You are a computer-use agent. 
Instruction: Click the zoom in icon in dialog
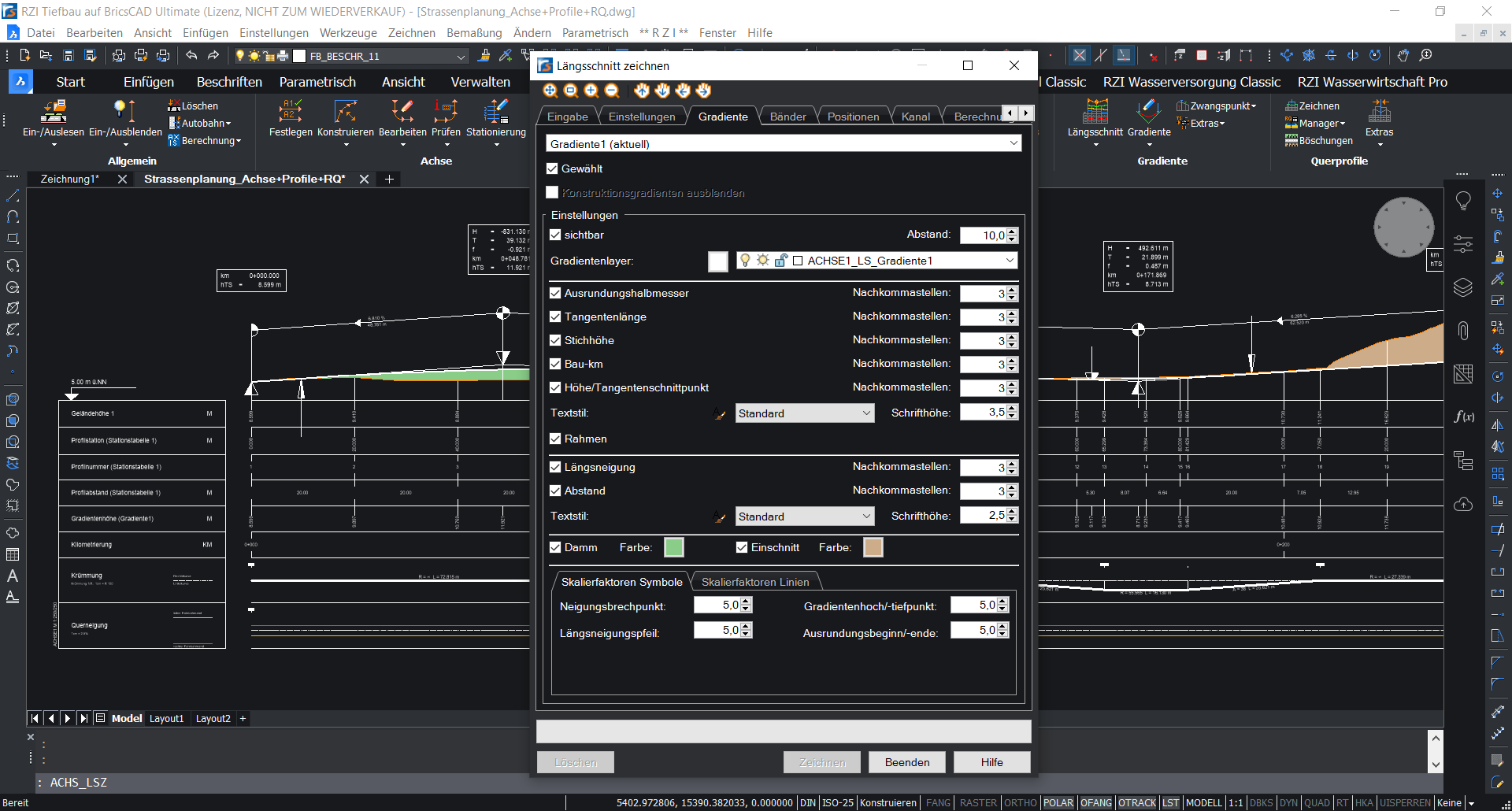(x=591, y=91)
